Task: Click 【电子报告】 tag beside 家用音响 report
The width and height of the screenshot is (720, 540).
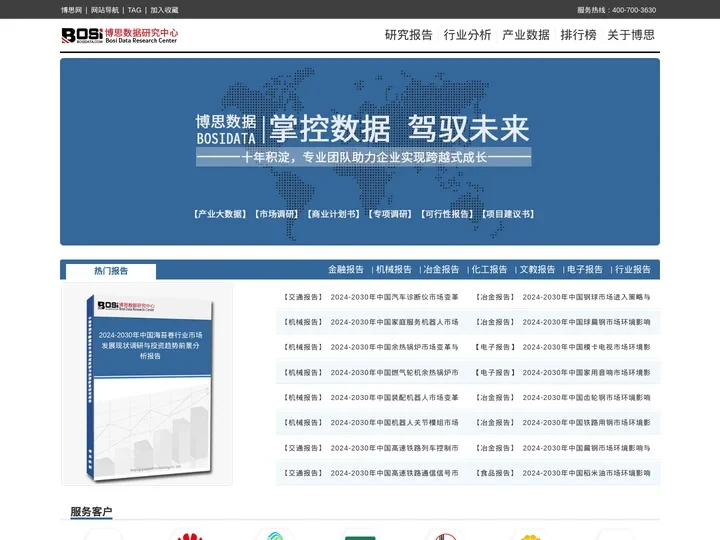Action: click(495, 372)
